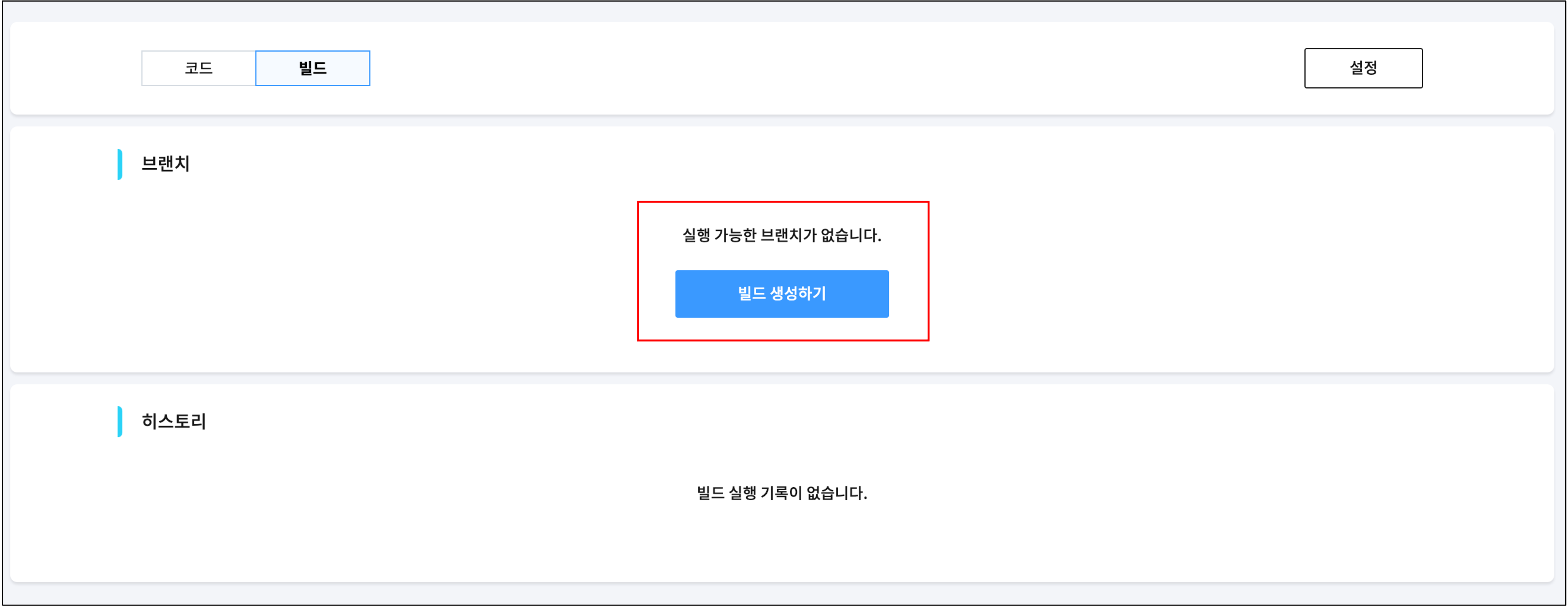Click the 브랜치 section heading

pos(165,164)
